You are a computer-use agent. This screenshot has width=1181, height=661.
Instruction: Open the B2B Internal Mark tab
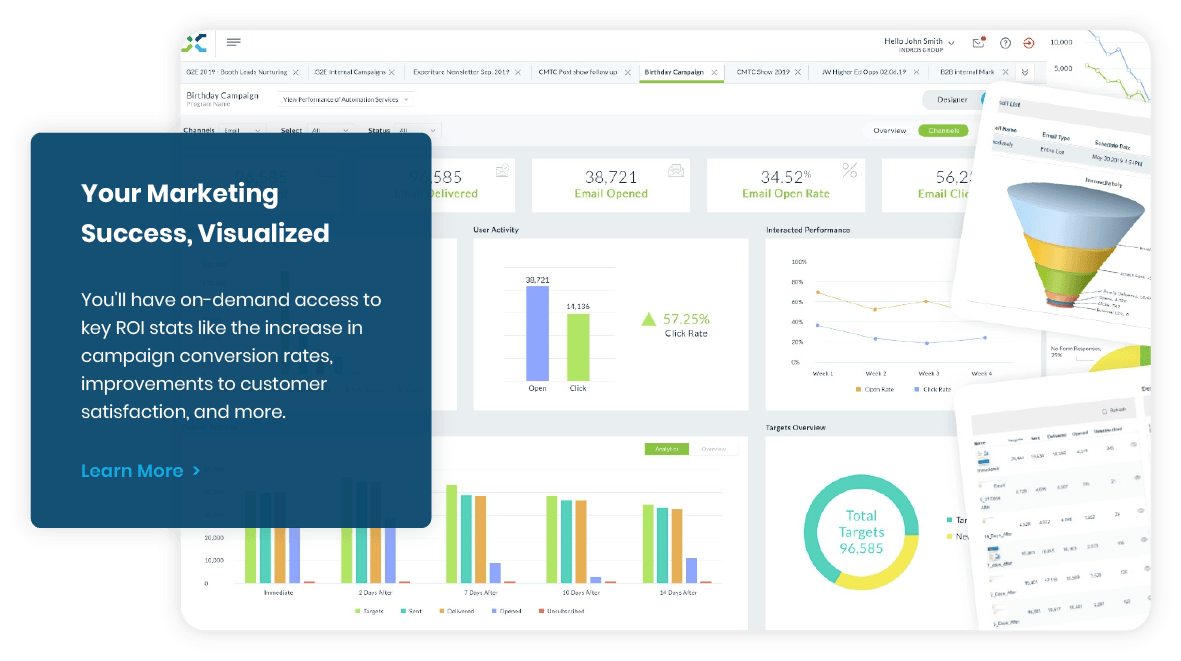(967, 72)
